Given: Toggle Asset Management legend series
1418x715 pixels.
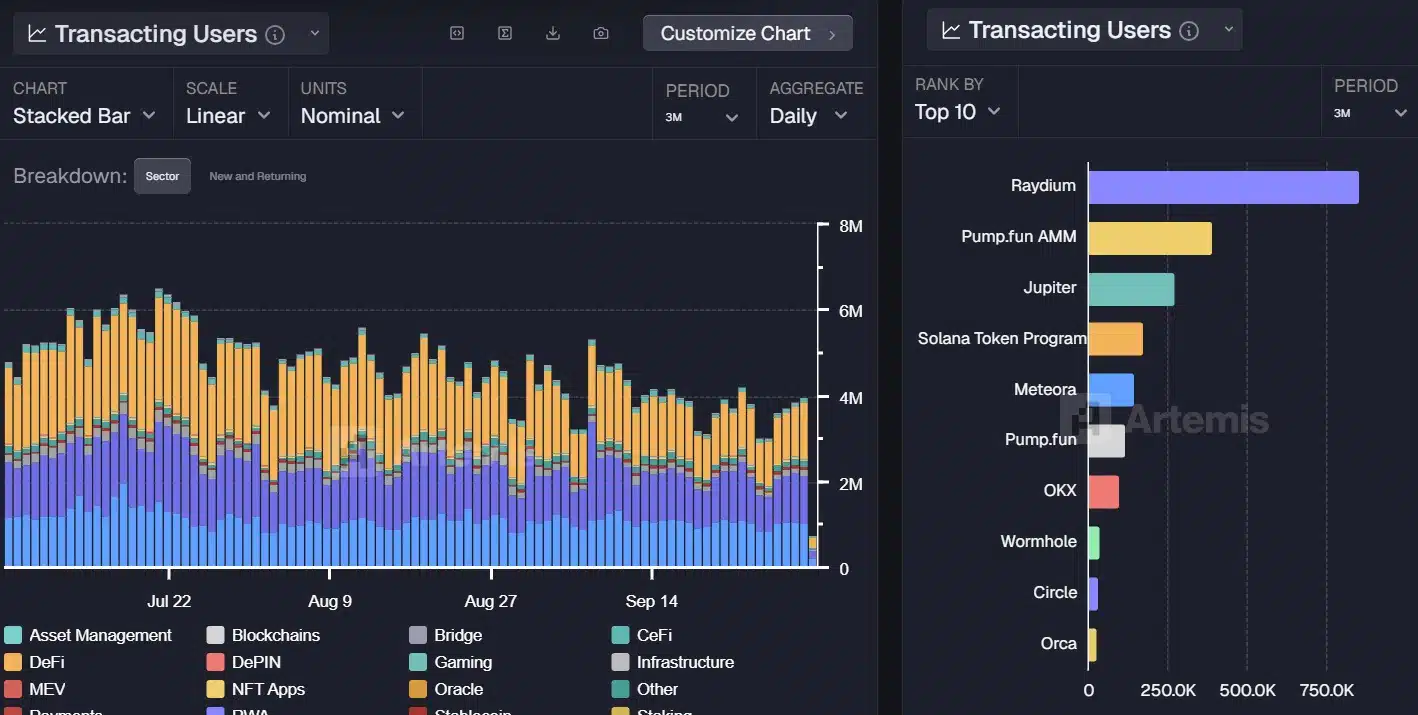Looking at the screenshot, I should [88, 635].
